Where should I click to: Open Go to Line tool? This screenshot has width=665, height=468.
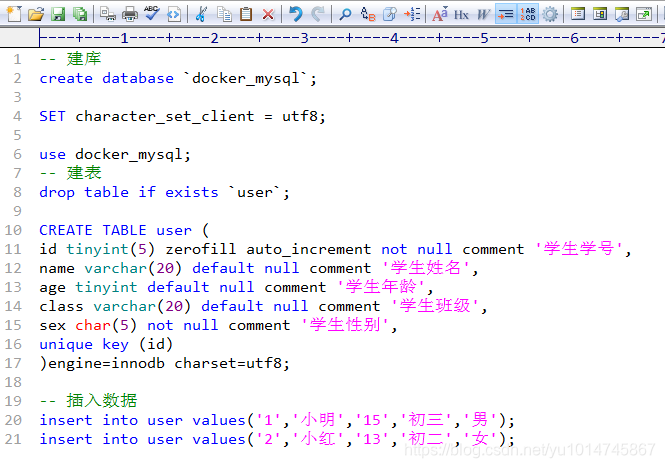412,14
